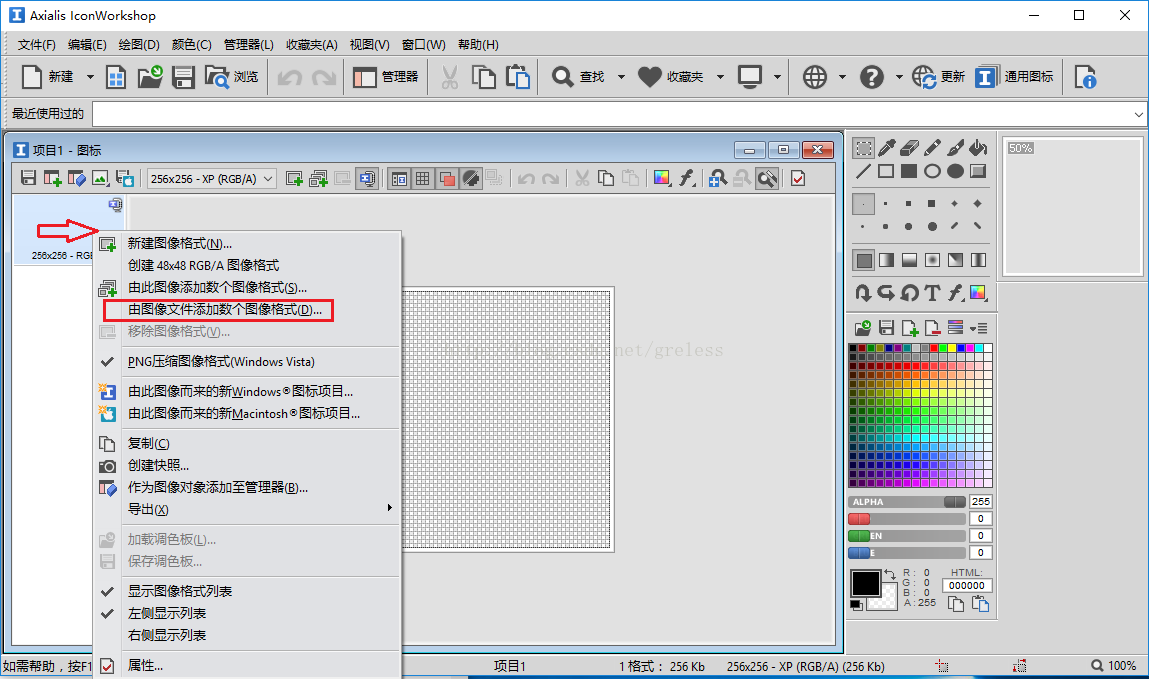Click the open file folder icon in main toolbar
Viewport: 1149px width, 679px height.
150,77
